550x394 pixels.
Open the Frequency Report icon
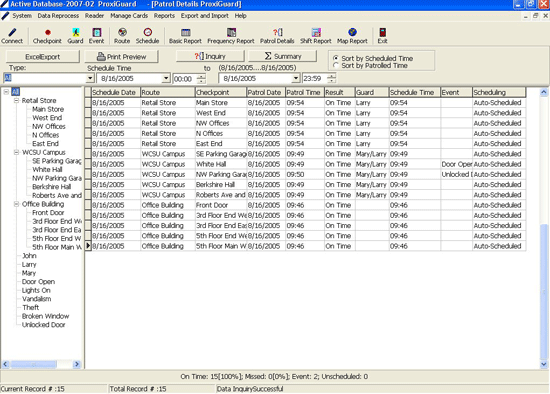(231, 36)
